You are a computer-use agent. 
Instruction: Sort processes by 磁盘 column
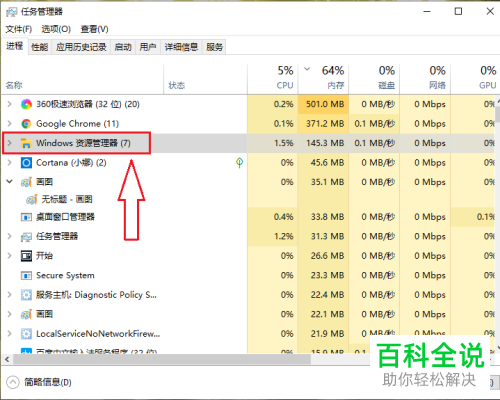tap(374, 79)
